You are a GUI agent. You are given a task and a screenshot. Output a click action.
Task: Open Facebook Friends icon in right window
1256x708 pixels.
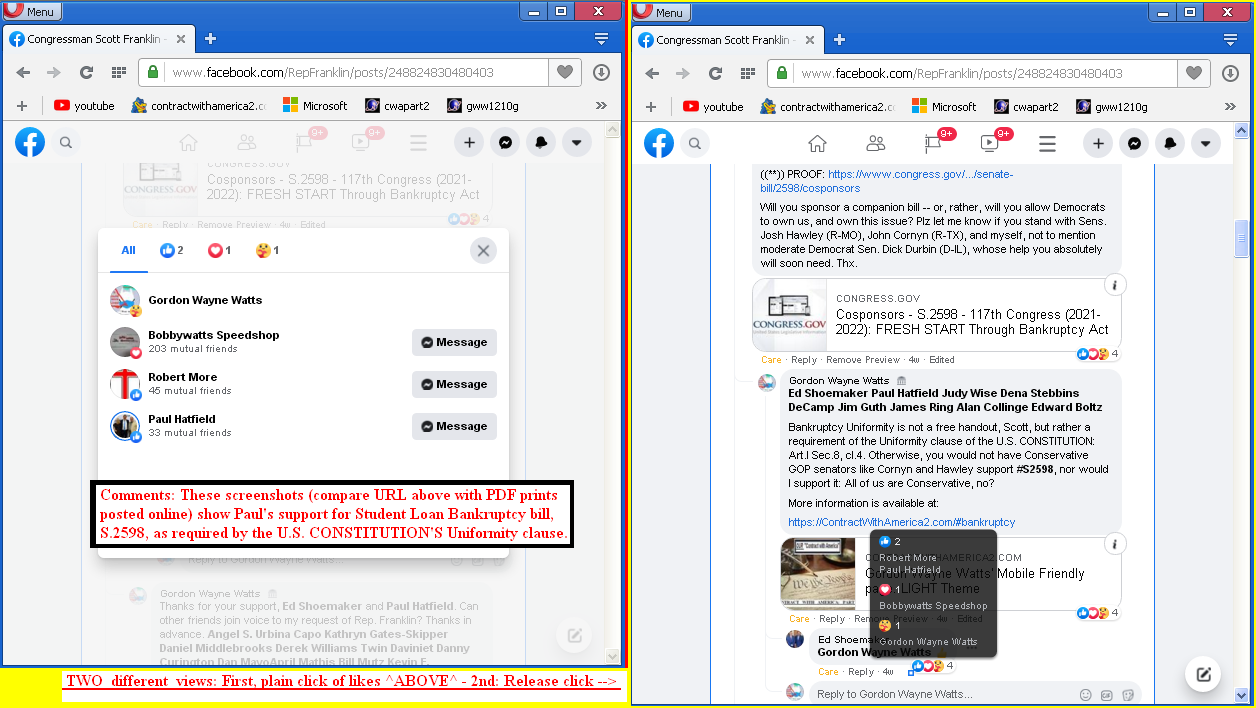[875, 143]
